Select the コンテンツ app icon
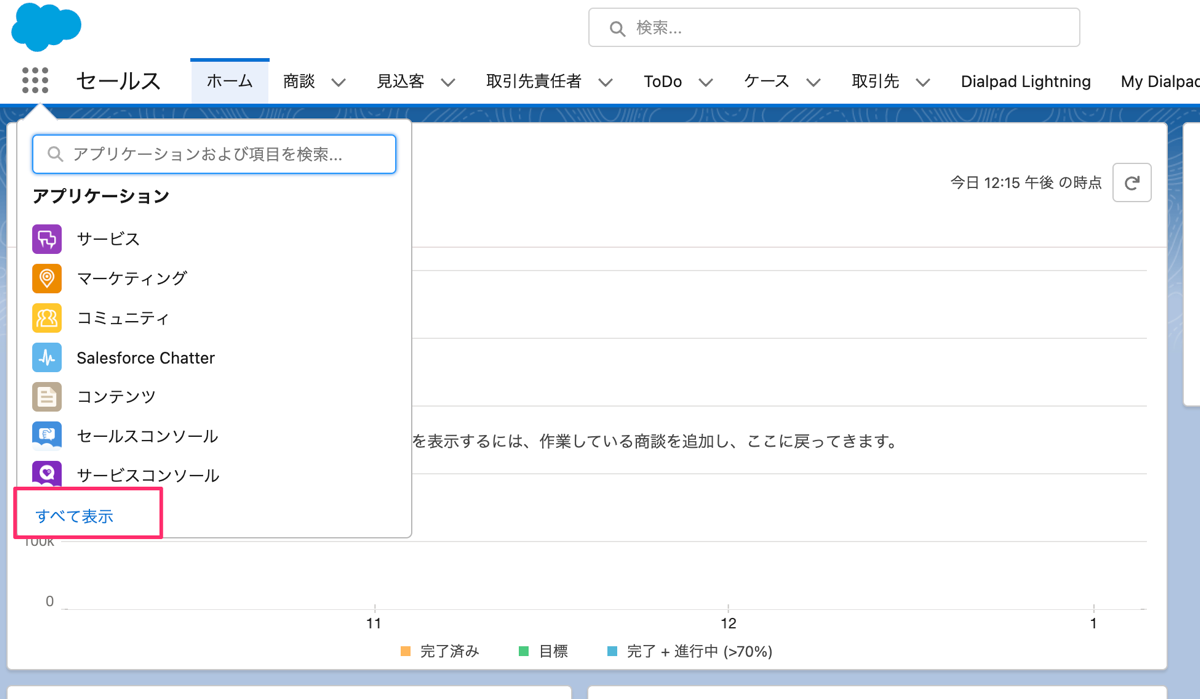Viewport: 1200px width, 699px height. tap(47, 397)
